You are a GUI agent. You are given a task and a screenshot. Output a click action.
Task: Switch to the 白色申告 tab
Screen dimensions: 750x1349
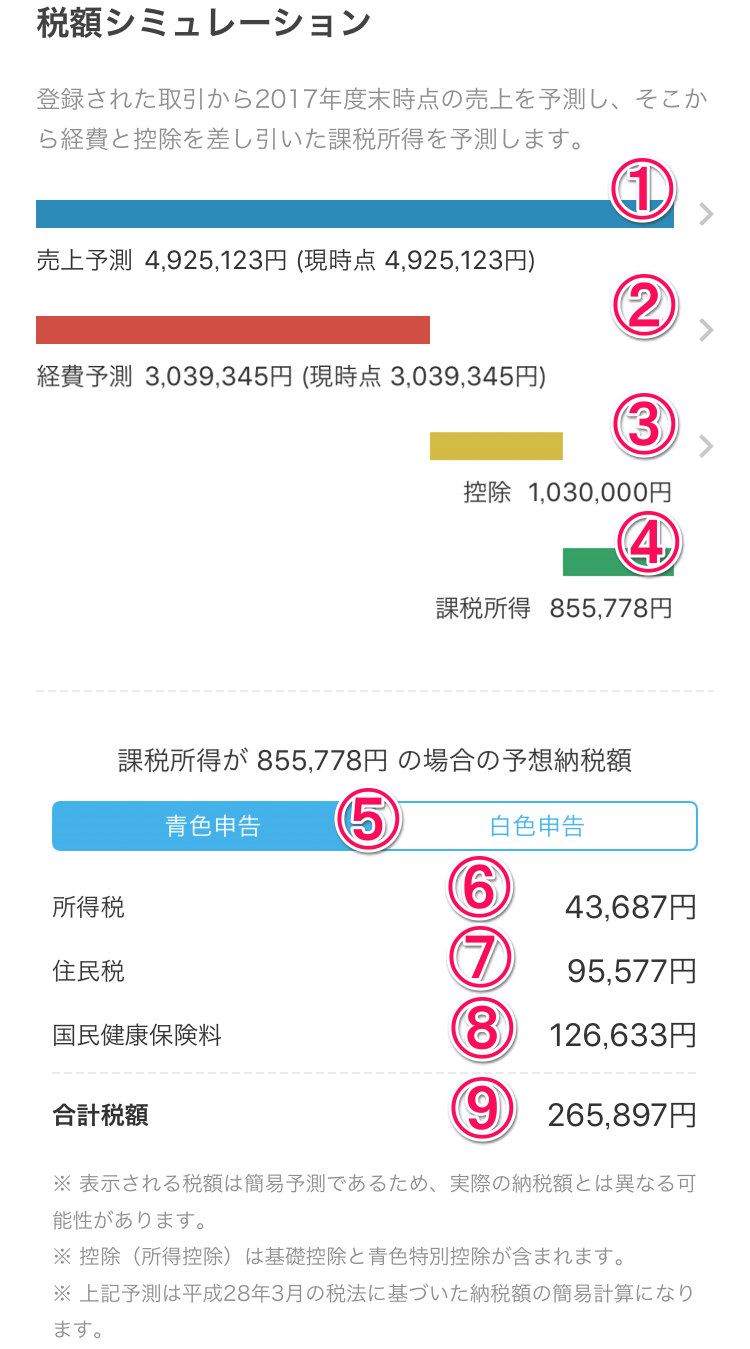click(x=536, y=826)
